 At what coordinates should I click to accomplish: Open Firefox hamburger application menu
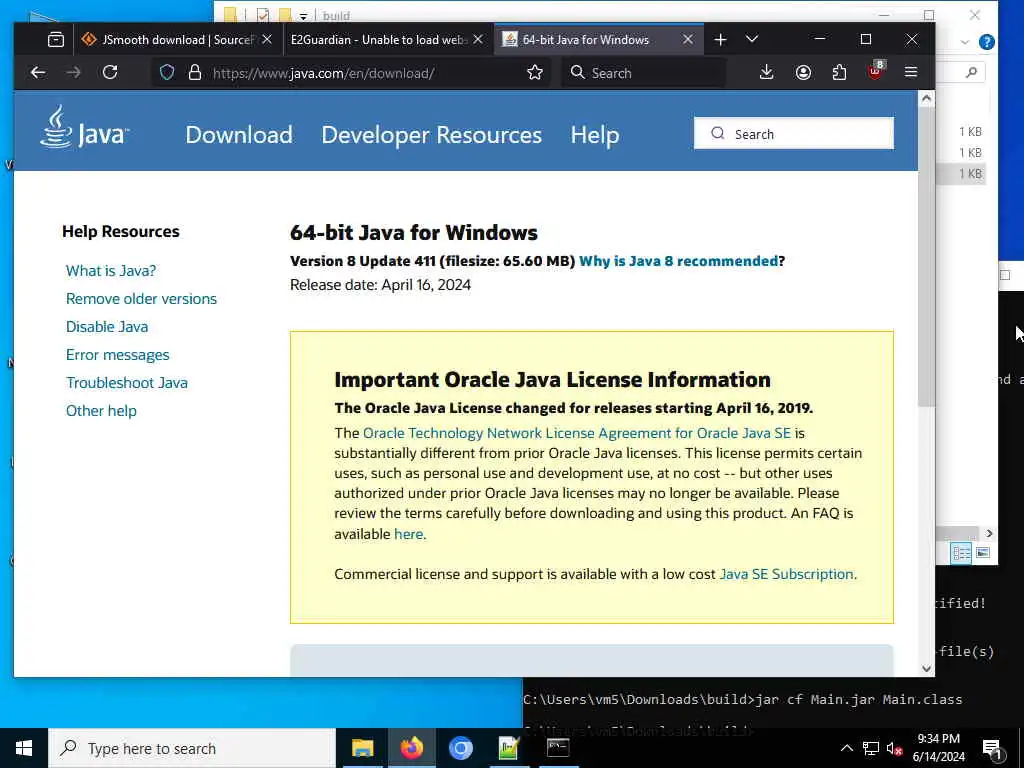tap(911, 72)
